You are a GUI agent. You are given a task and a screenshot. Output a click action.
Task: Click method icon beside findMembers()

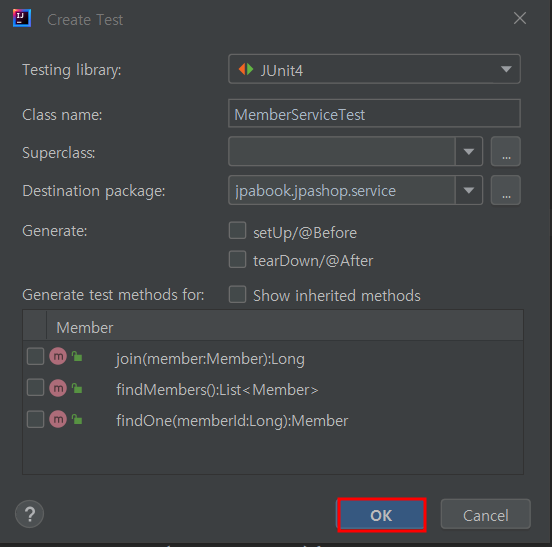click(x=58, y=388)
